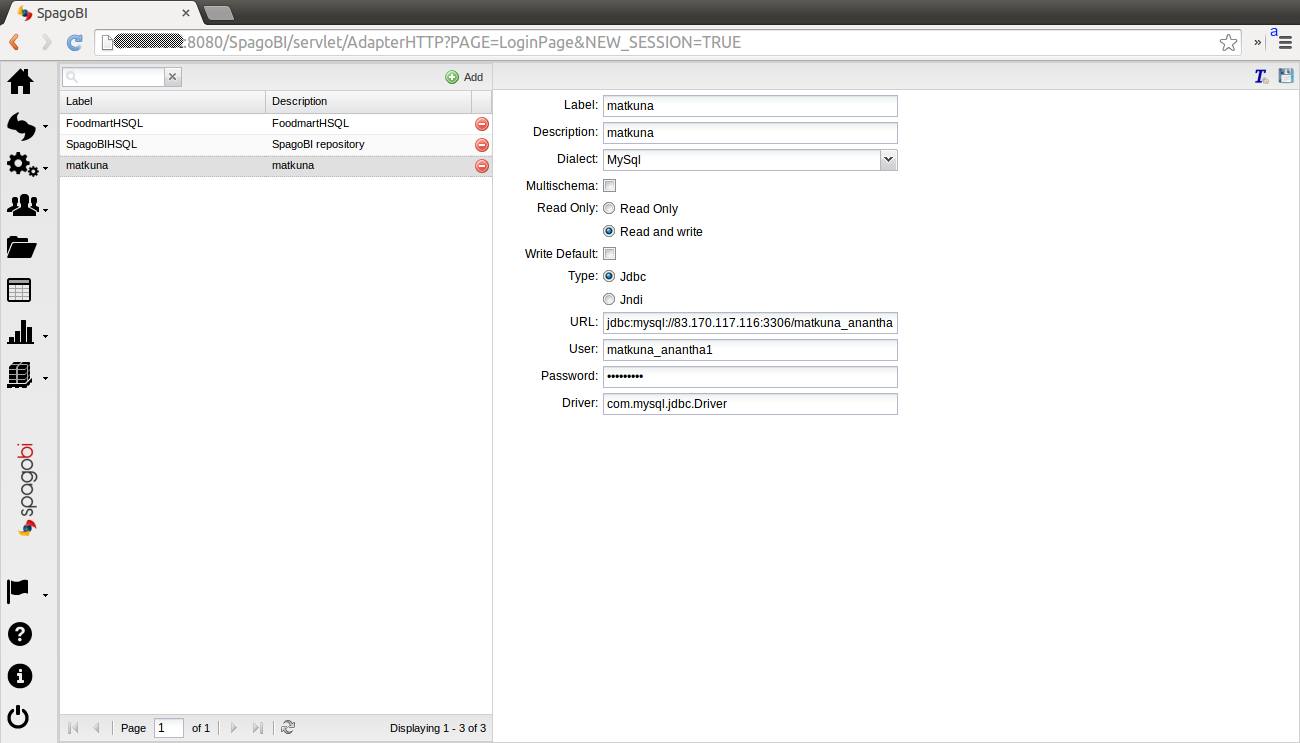Screen dimensions: 1300x743
Task: Go to the SpagoBI home icon
Action: [20, 81]
